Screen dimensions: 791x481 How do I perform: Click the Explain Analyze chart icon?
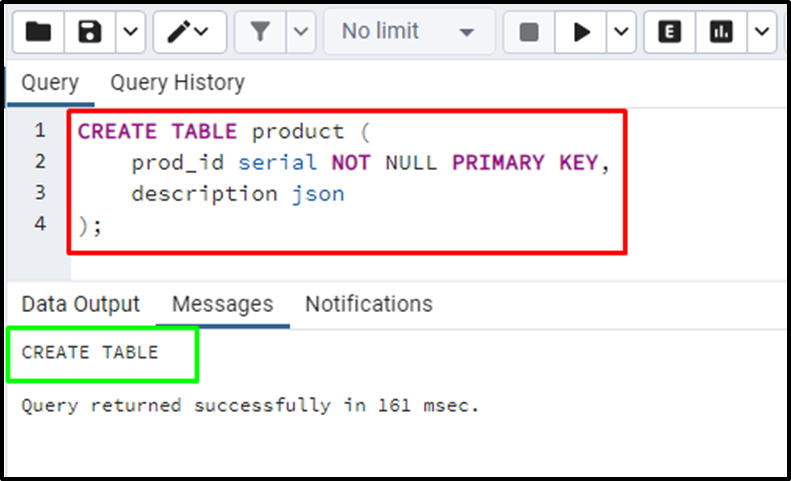click(x=721, y=32)
